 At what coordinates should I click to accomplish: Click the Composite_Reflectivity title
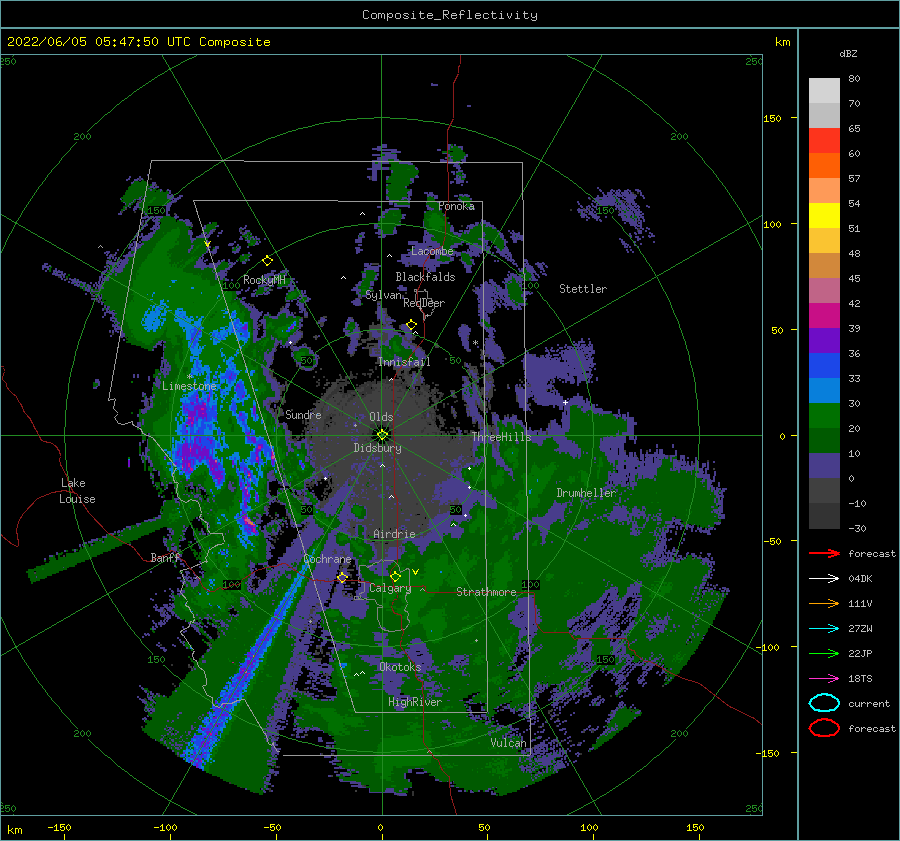(x=450, y=15)
